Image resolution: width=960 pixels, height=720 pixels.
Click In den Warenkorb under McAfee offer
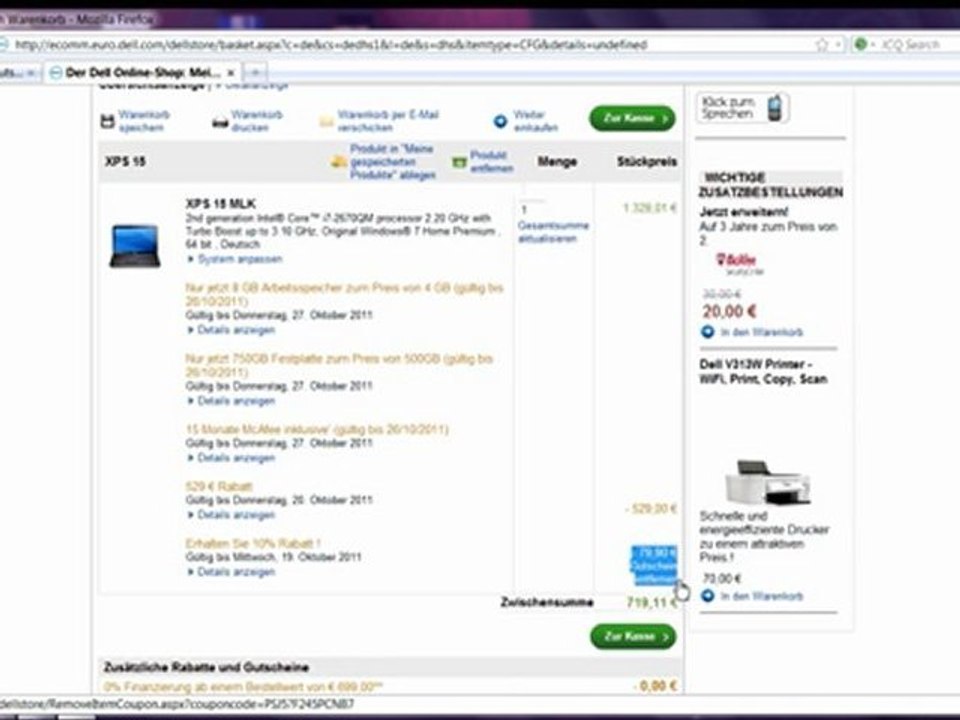[762, 332]
